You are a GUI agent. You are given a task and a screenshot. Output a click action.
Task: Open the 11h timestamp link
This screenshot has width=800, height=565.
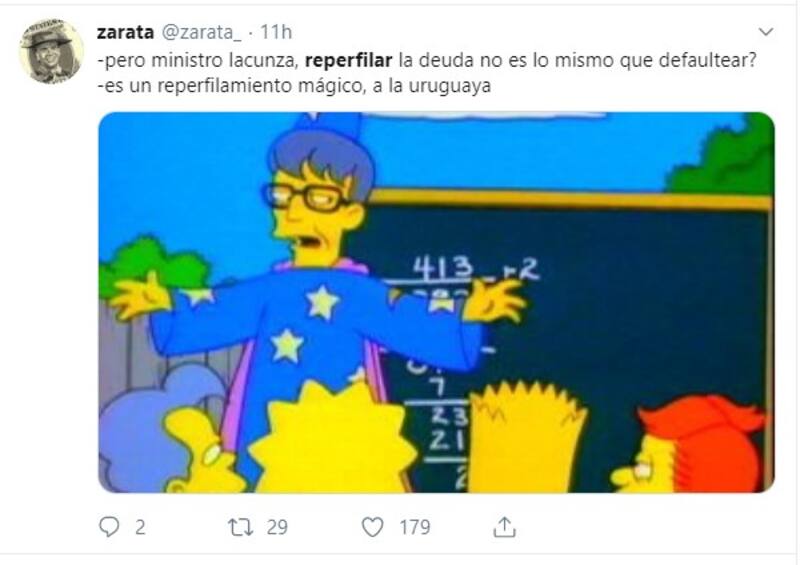[276, 32]
